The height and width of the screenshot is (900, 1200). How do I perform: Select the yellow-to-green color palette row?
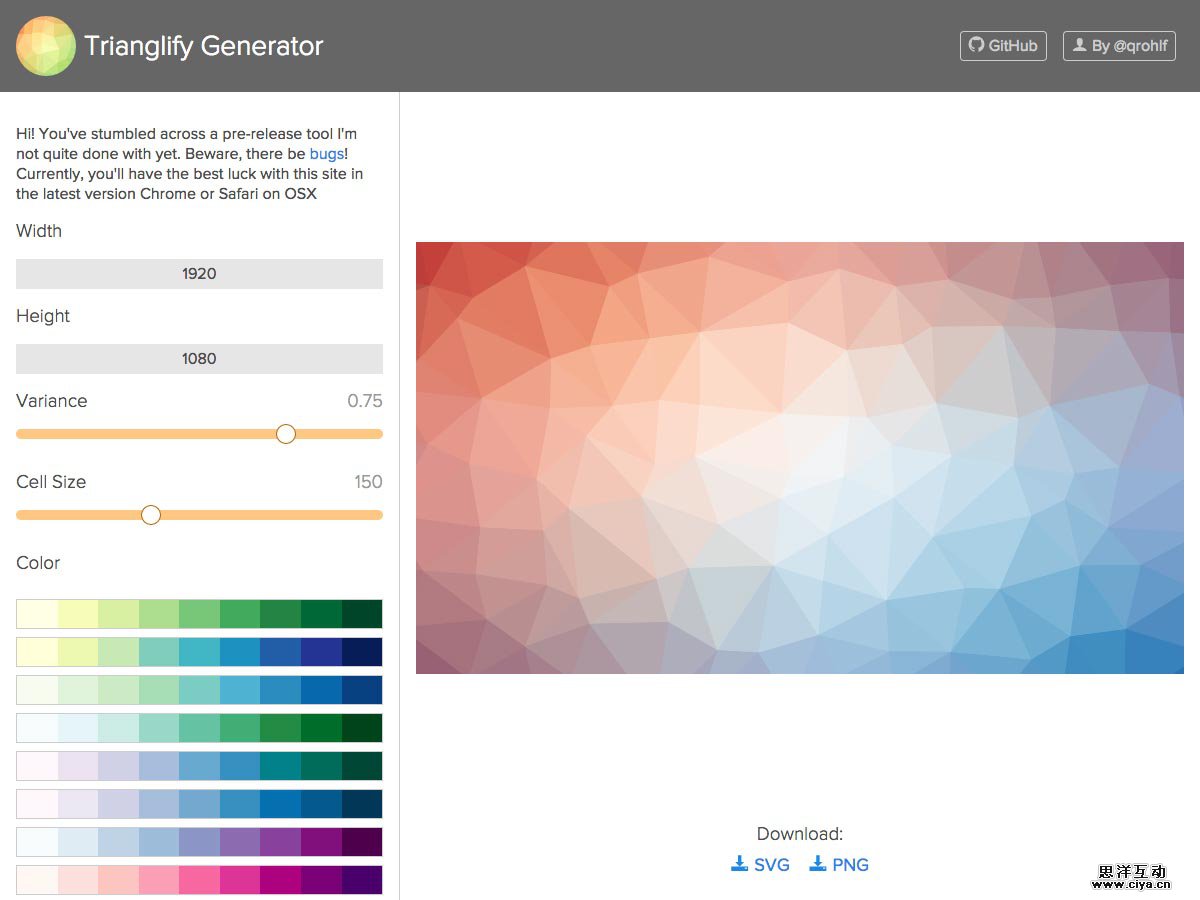coord(199,614)
